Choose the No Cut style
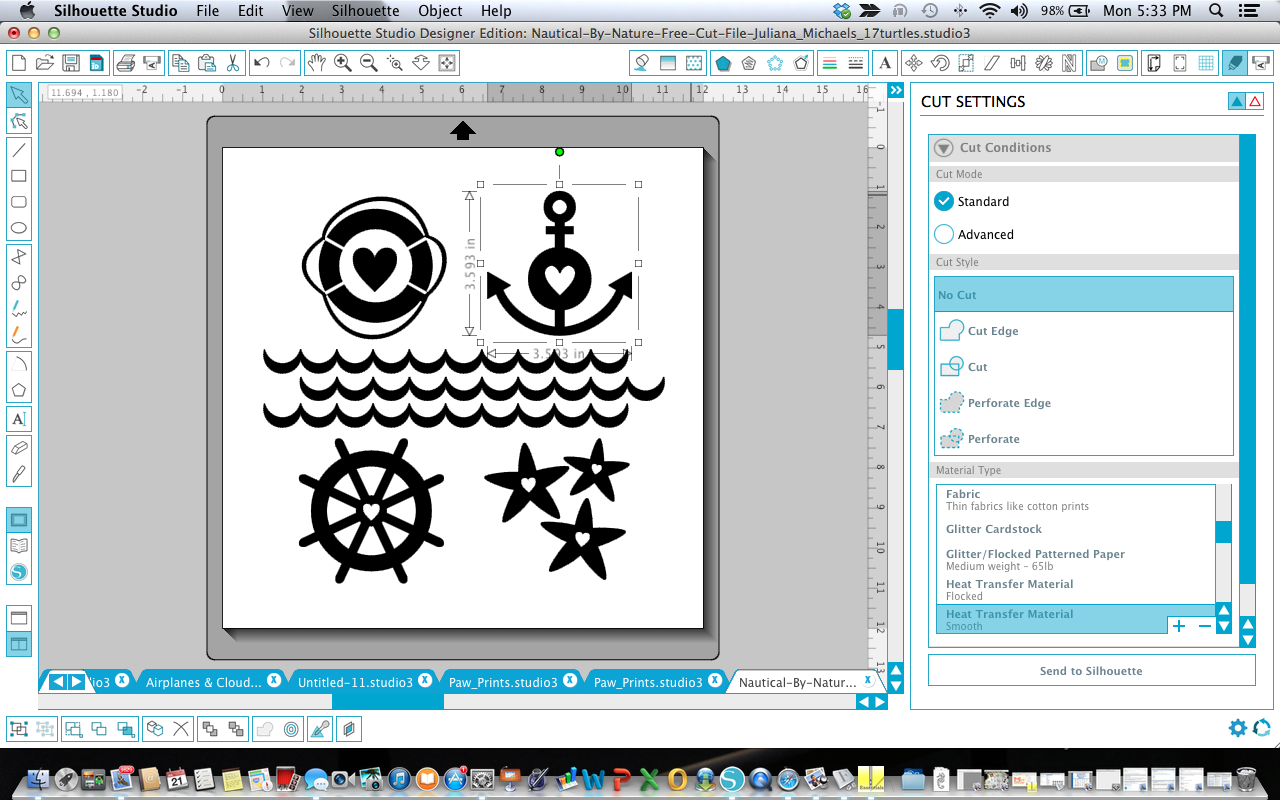 (1083, 295)
